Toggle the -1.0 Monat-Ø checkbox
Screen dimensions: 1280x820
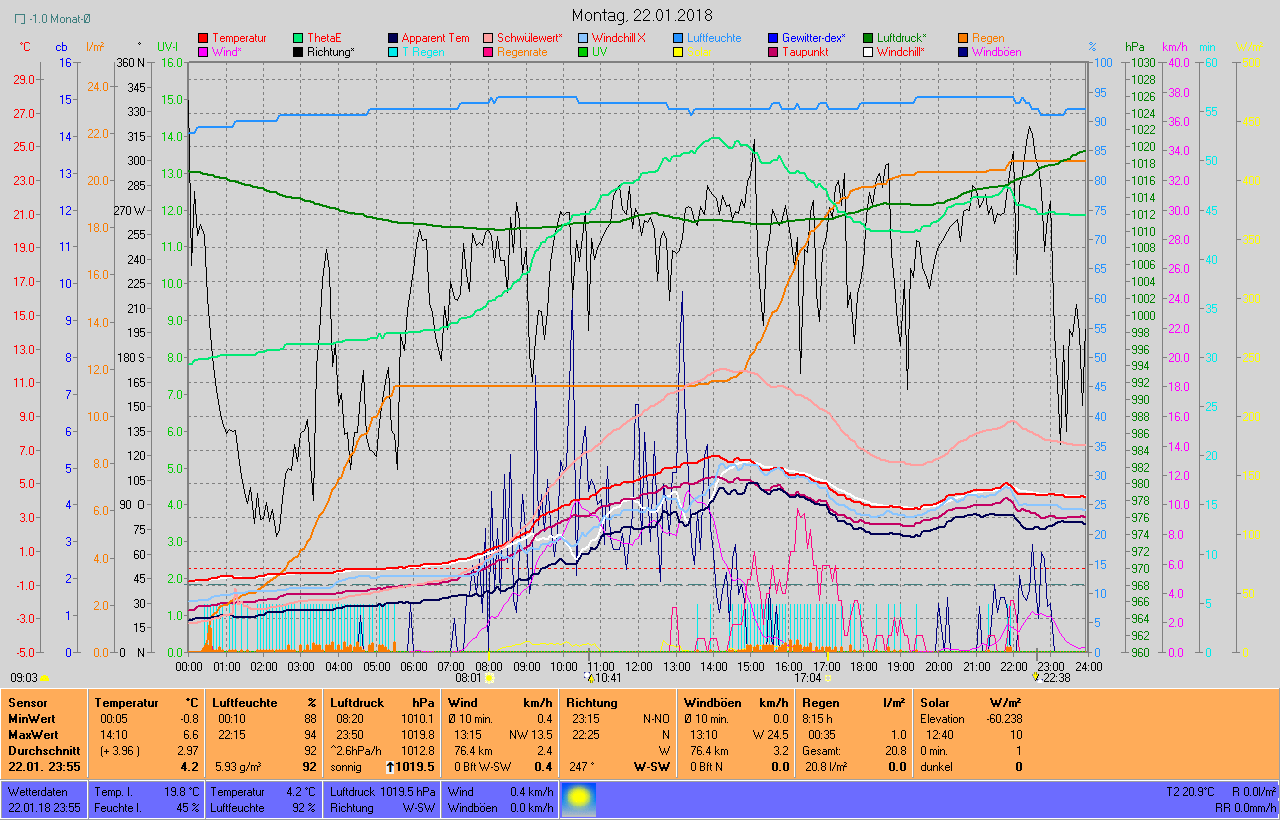pyautogui.click(x=20, y=19)
